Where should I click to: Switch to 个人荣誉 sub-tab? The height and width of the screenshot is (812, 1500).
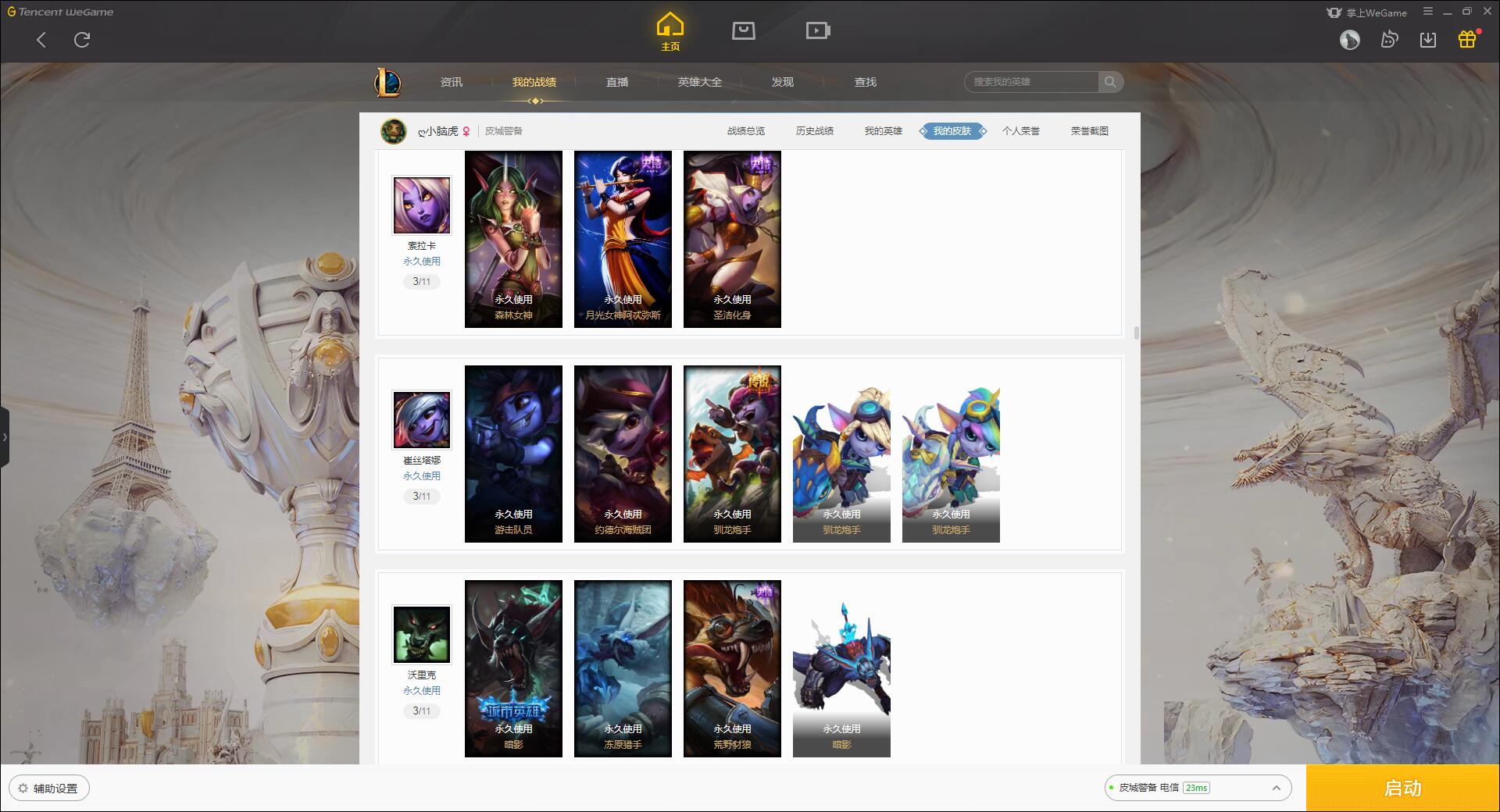click(1021, 131)
